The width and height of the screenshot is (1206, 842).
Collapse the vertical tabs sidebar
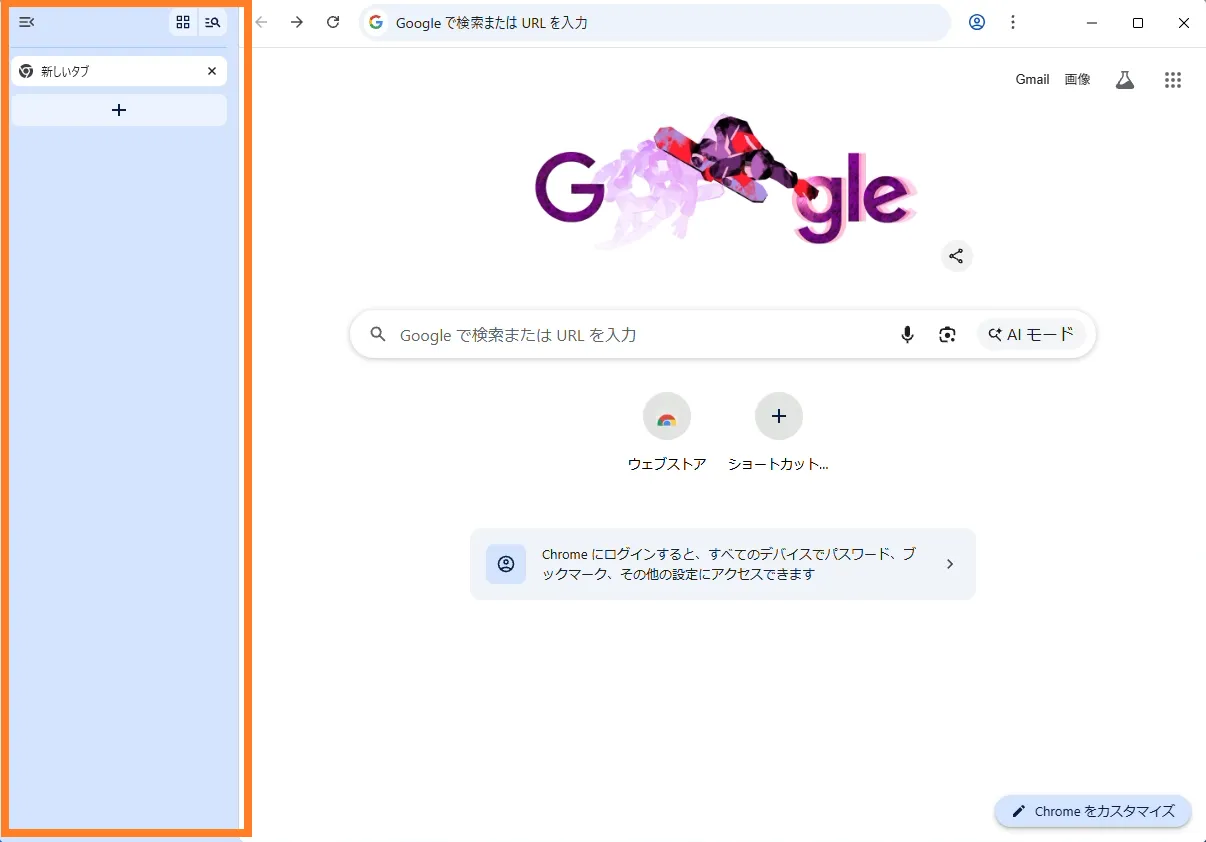point(27,22)
